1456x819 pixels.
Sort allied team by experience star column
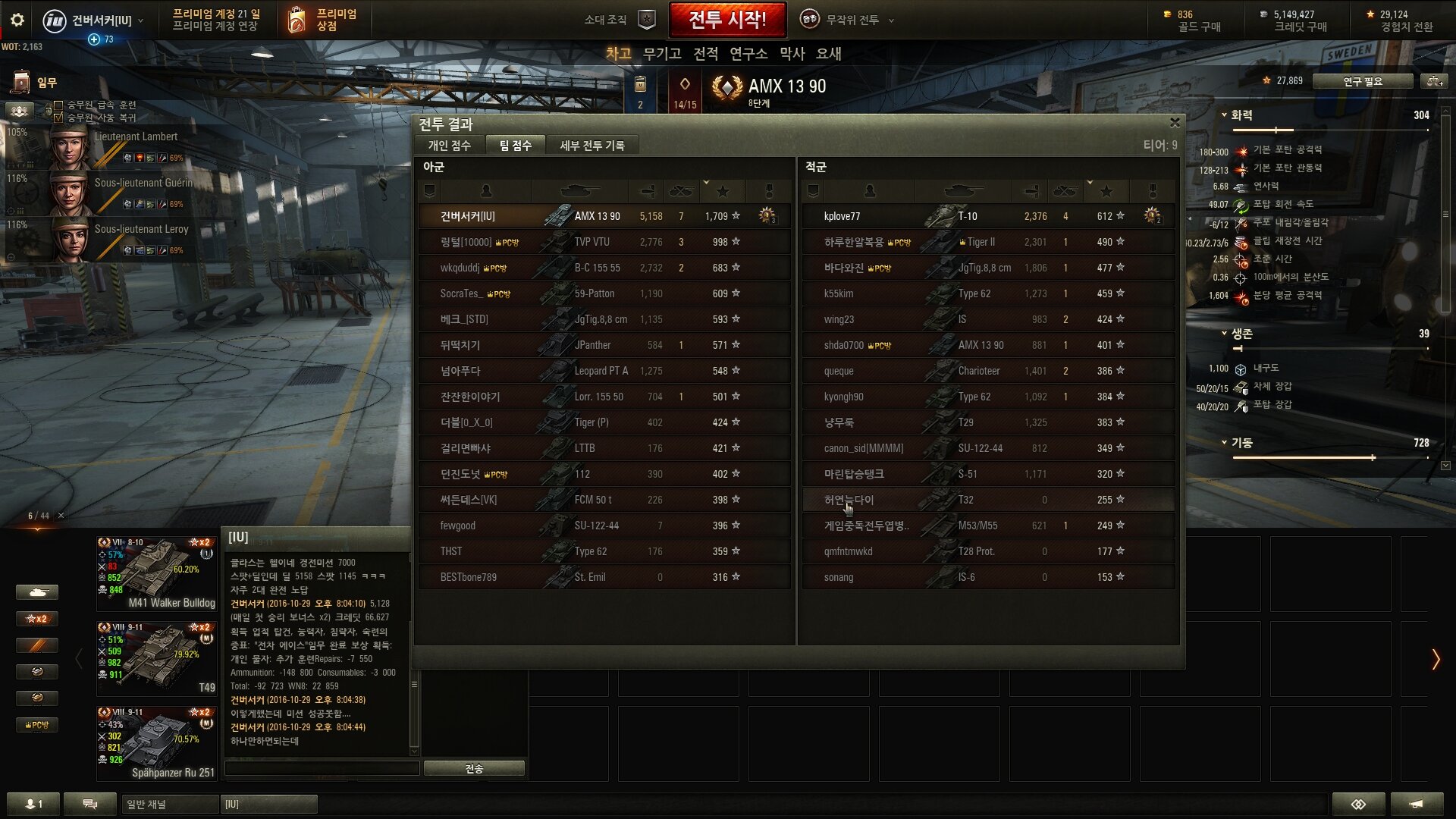click(x=723, y=191)
